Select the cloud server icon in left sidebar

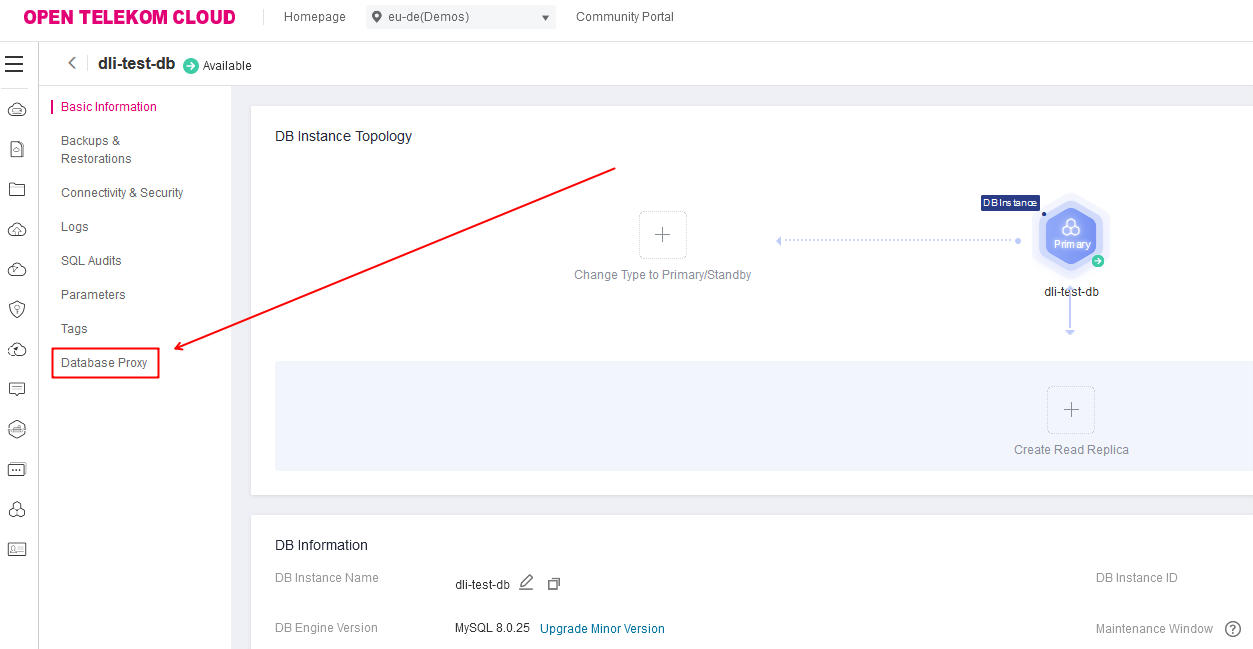(x=16, y=109)
